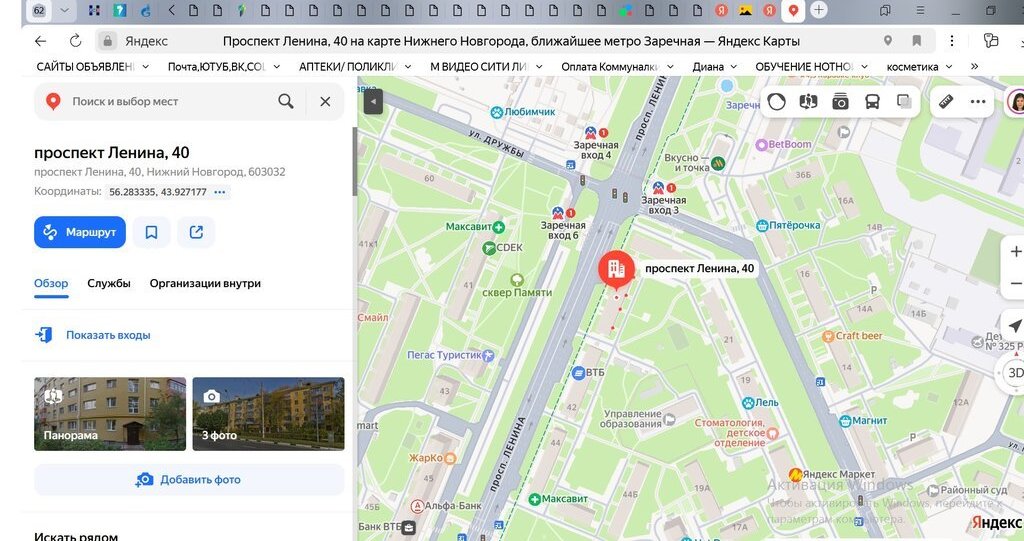Click the search magnifier icon
This screenshot has height=541, width=1024.
tap(286, 101)
